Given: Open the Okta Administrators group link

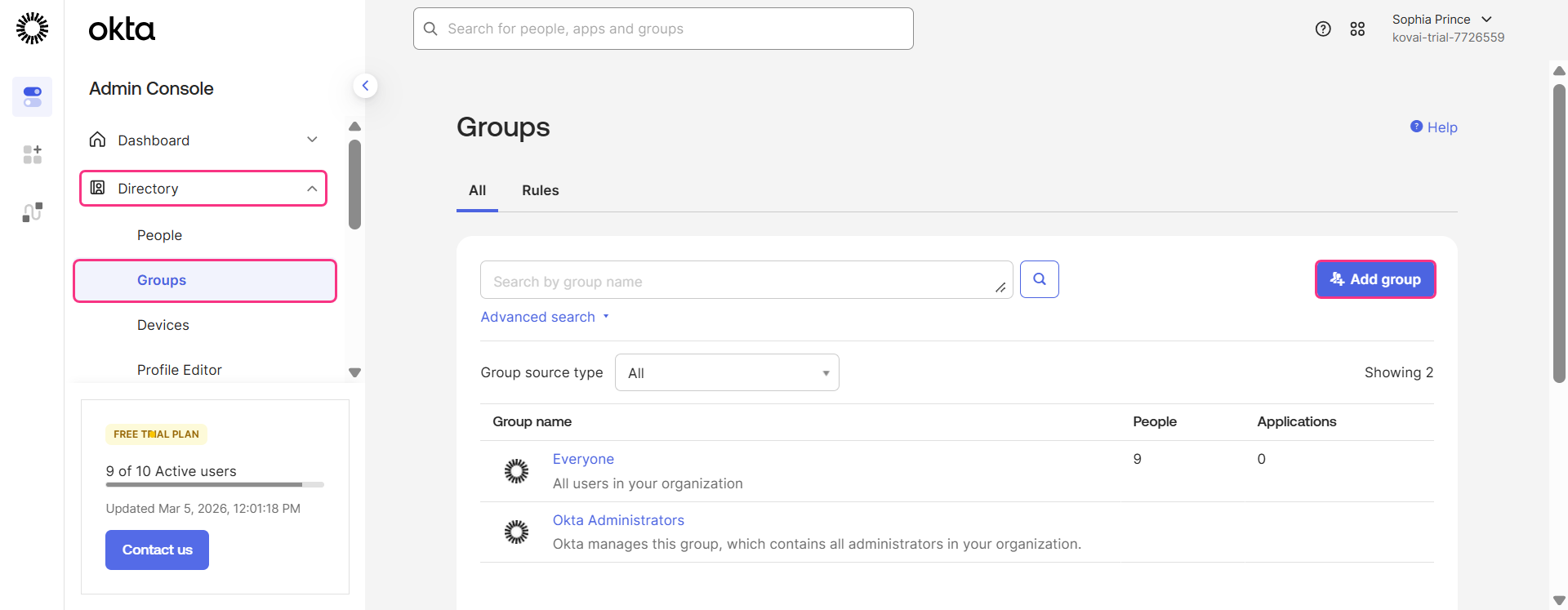Looking at the screenshot, I should click(x=618, y=520).
